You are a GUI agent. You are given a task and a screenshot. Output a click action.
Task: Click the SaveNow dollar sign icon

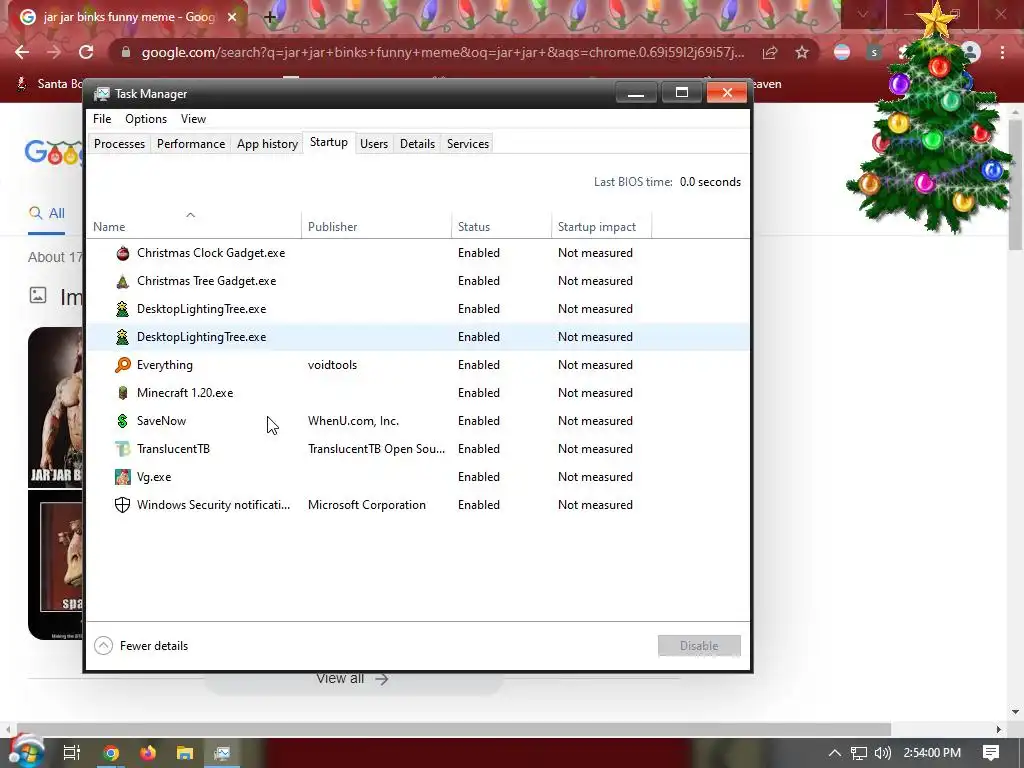(123, 421)
